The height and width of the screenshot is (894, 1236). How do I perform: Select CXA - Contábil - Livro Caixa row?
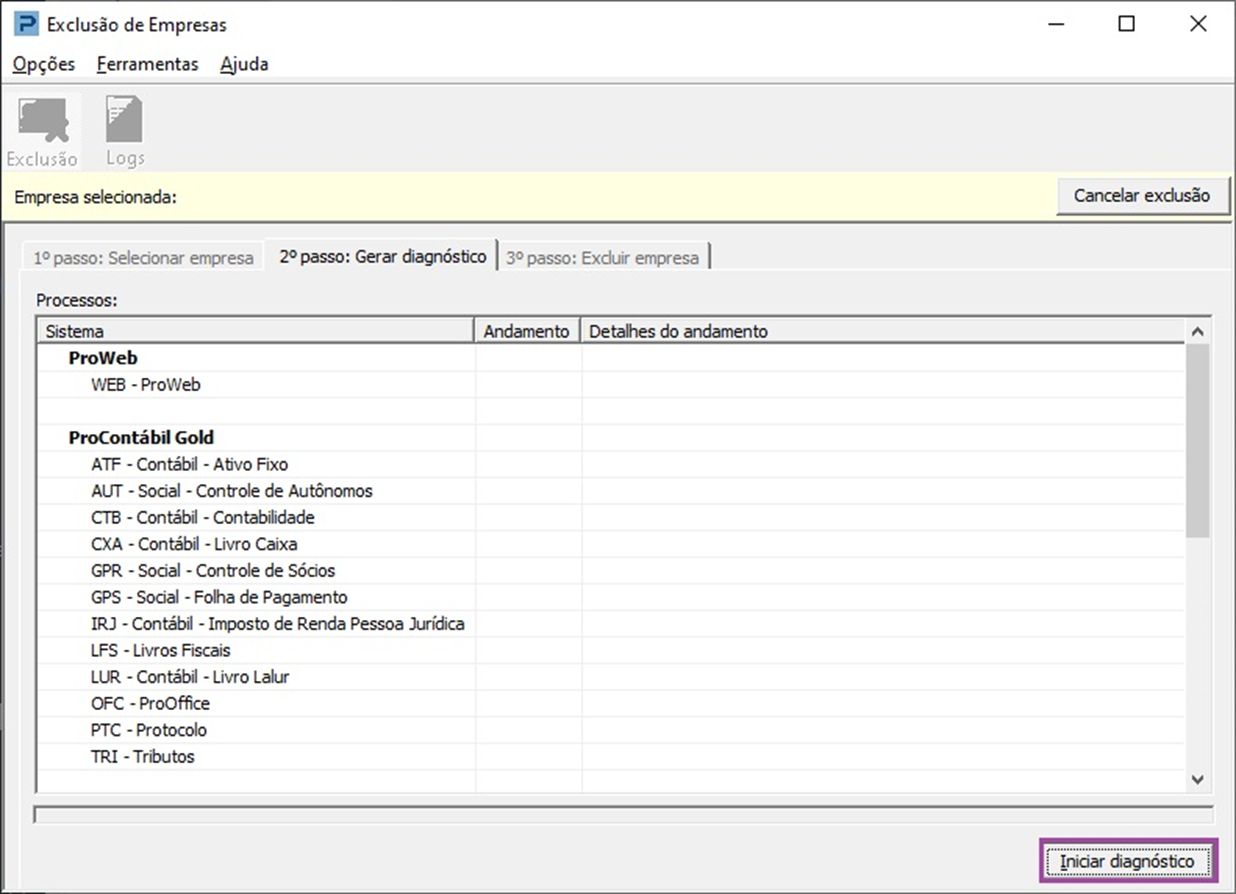[611, 544]
